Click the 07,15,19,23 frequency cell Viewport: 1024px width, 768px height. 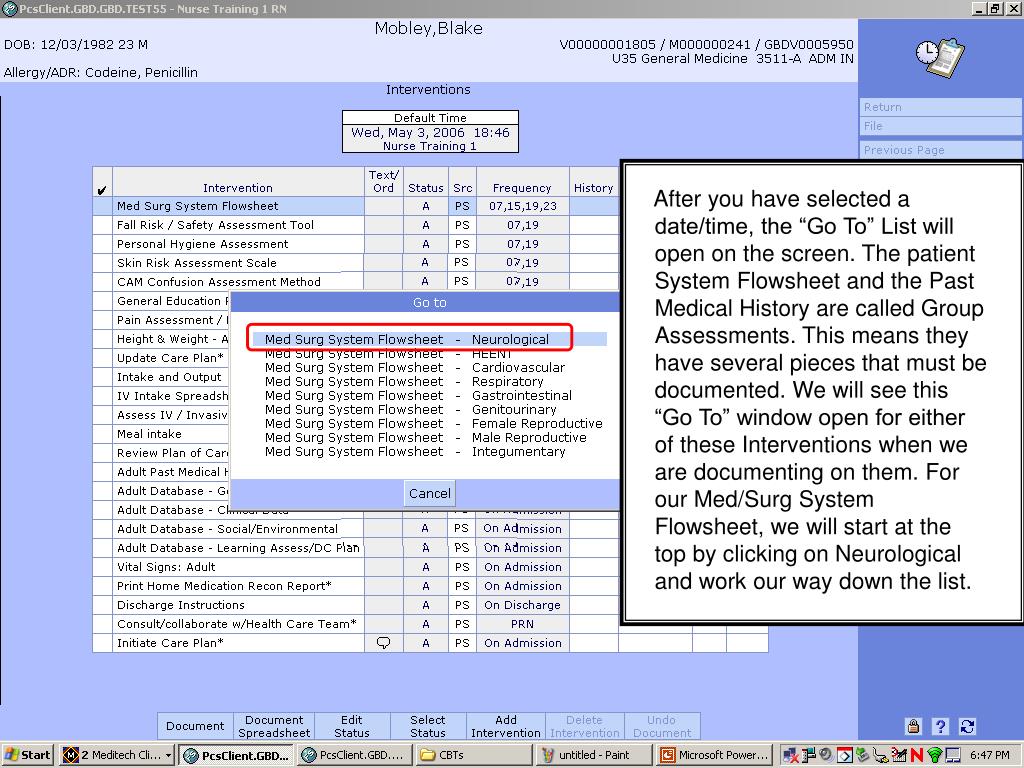click(522, 206)
